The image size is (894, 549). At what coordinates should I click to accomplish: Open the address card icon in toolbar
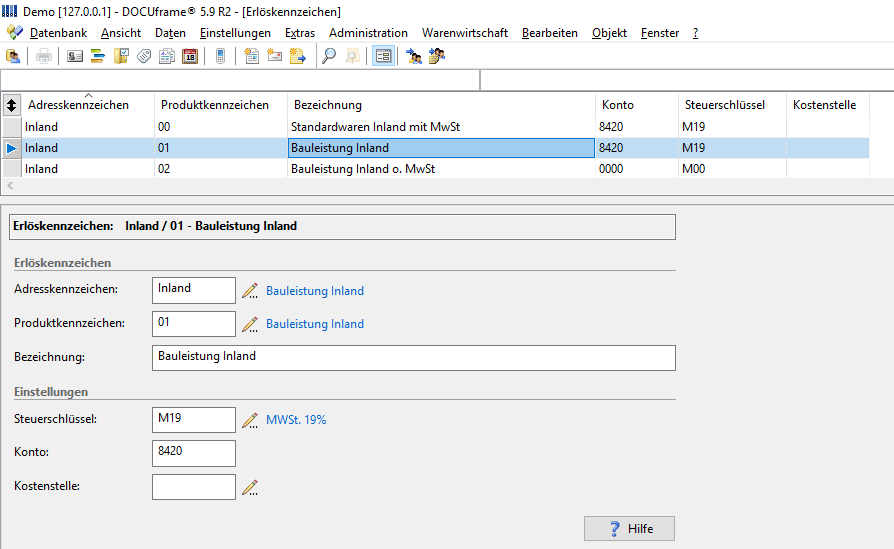point(75,56)
